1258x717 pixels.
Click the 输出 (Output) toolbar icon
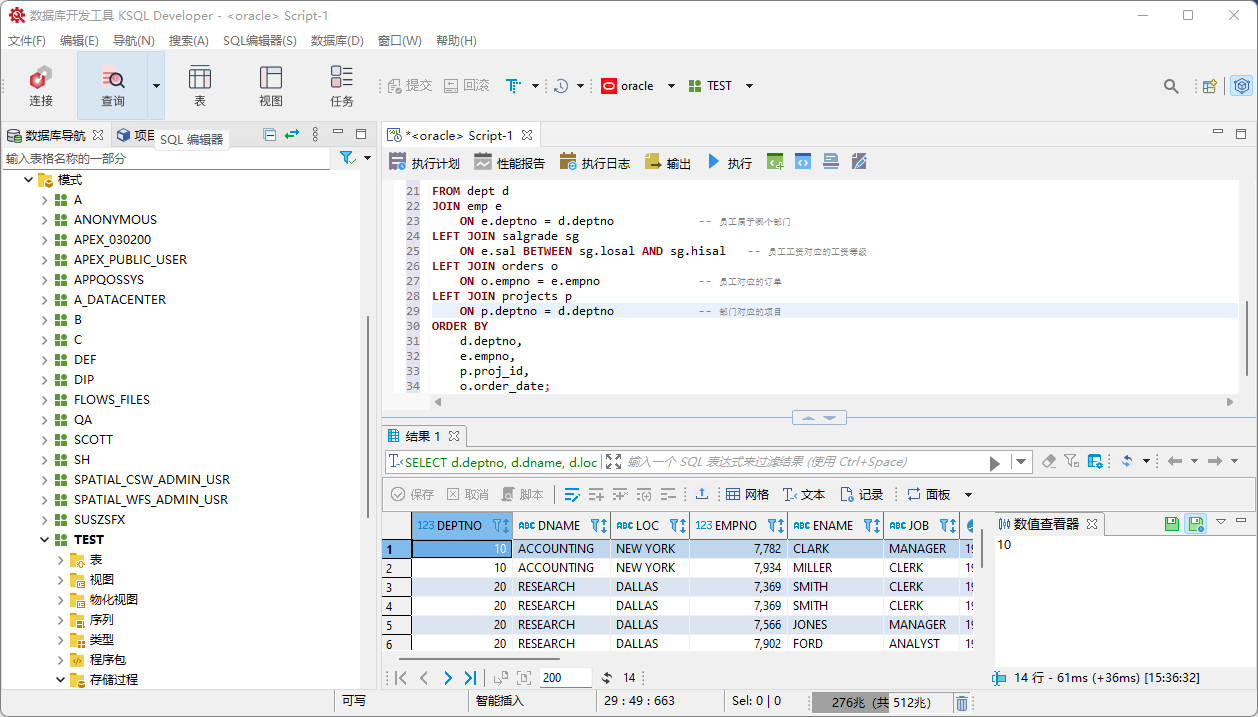[x=667, y=162]
